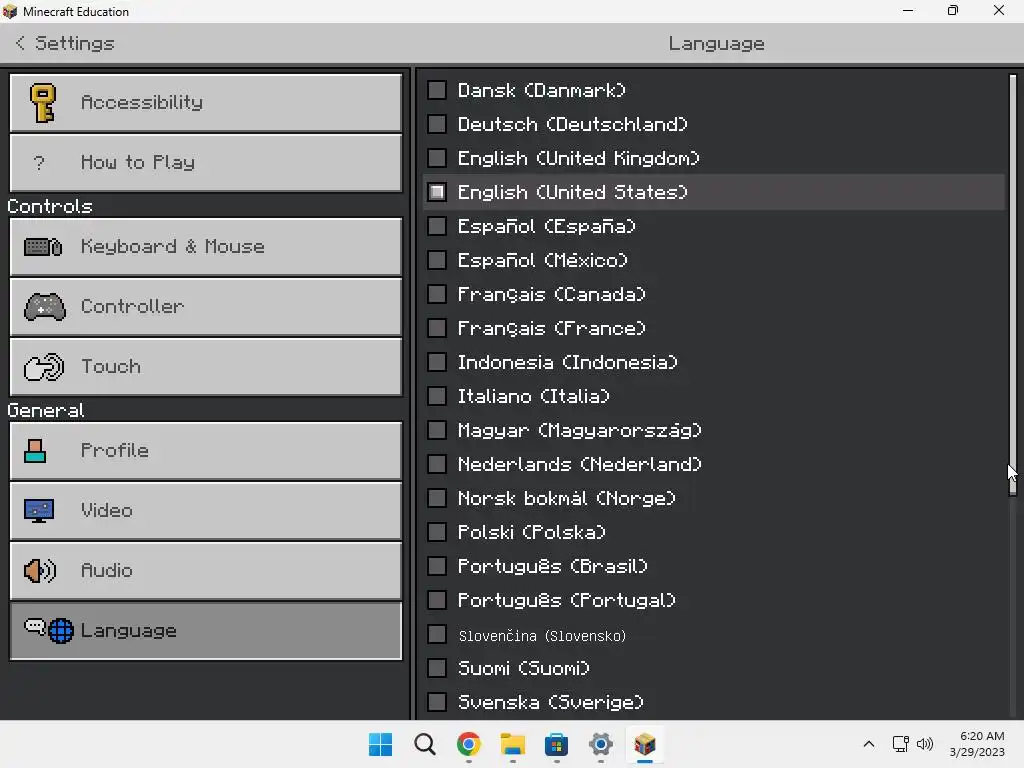Open Video settings
The image size is (1024, 768).
[x=206, y=511]
